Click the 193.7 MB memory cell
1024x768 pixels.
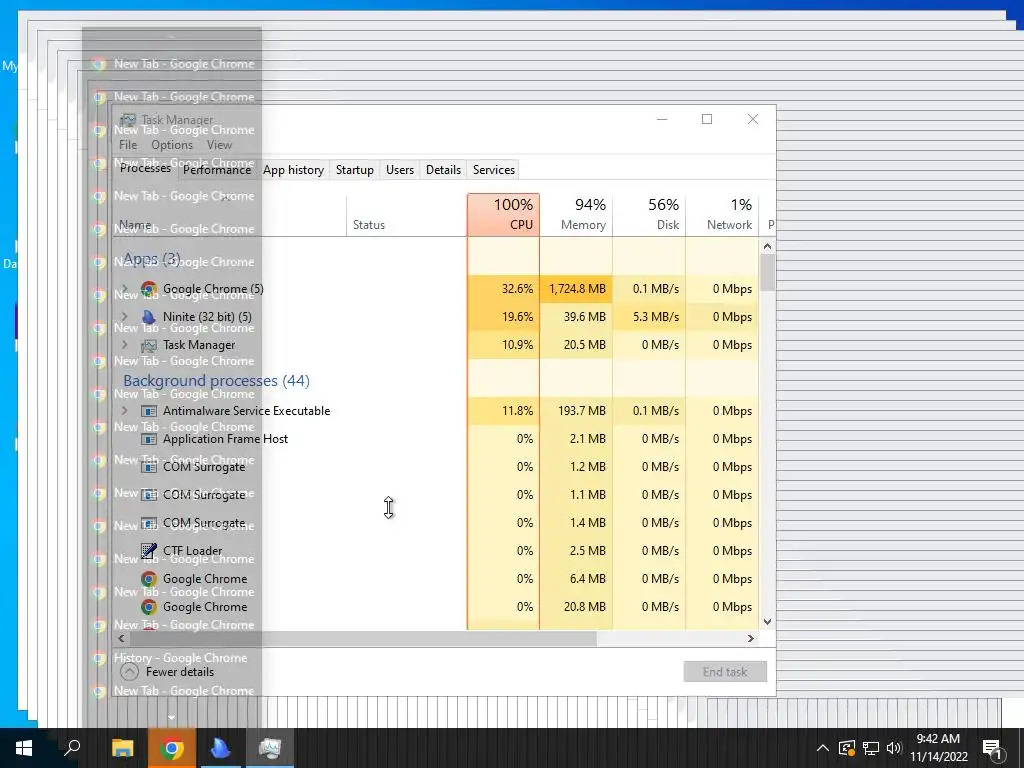(x=577, y=411)
